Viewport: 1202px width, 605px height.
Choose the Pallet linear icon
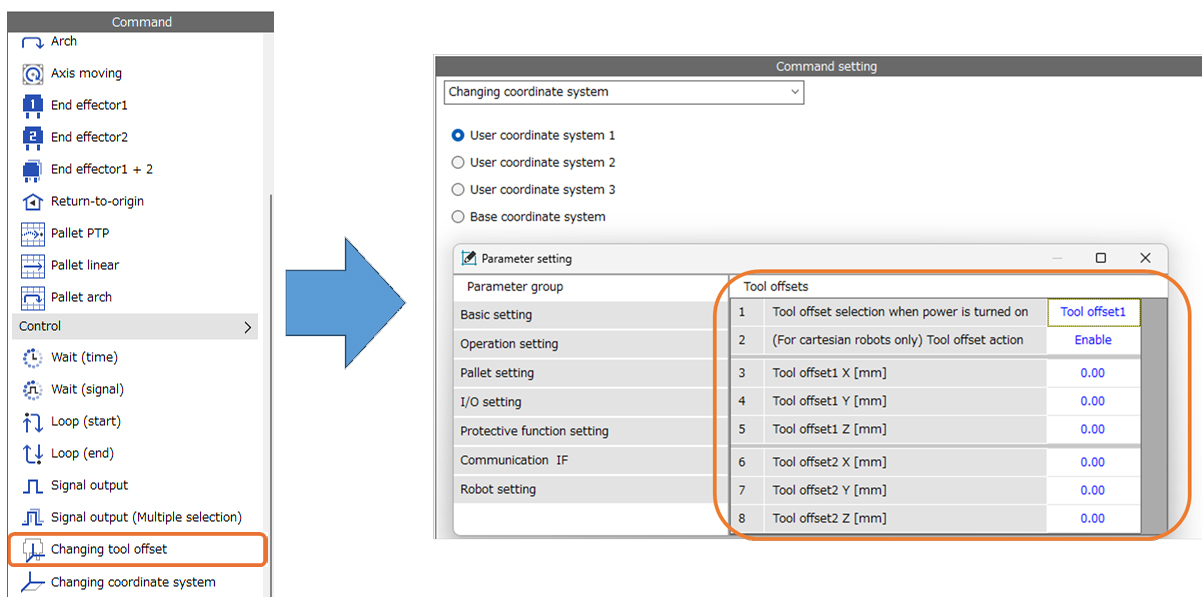click(x=33, y=266)
